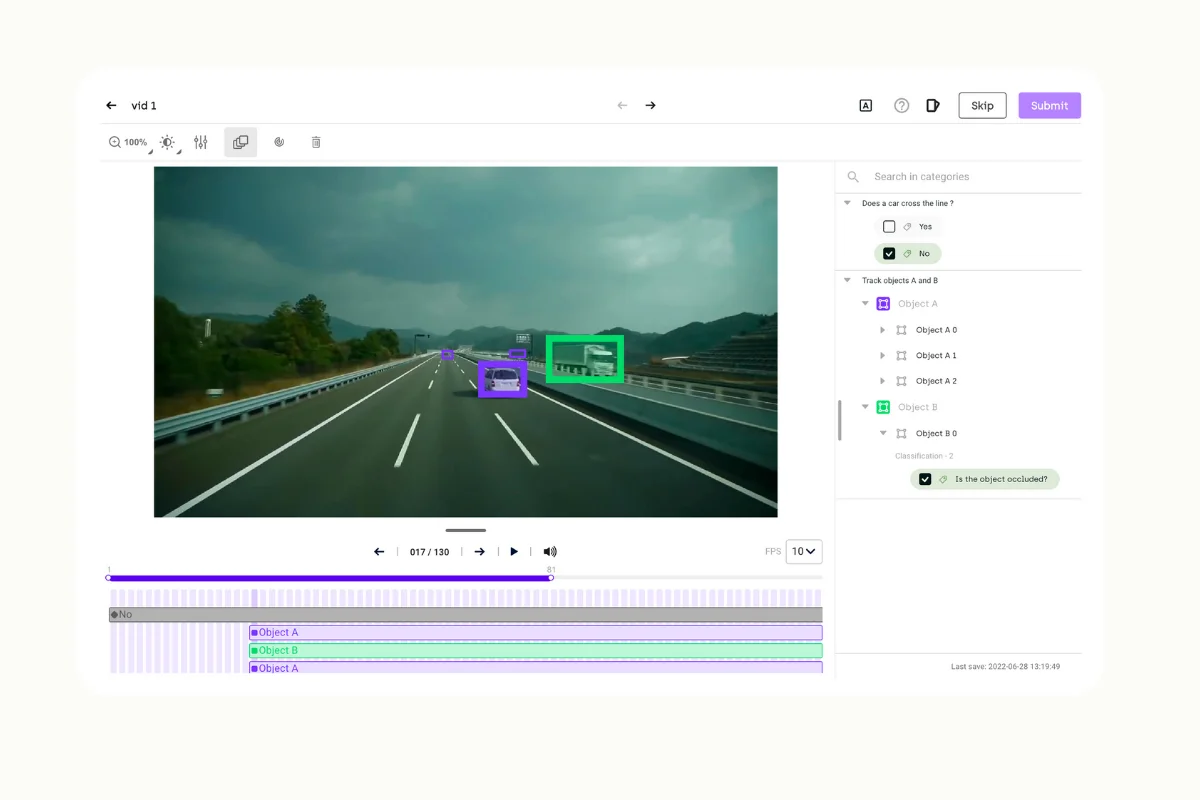This screenshot has height=800, width=1200.
Task: Open the text annotation icon near Submit
Action: (x=864, y=105)
